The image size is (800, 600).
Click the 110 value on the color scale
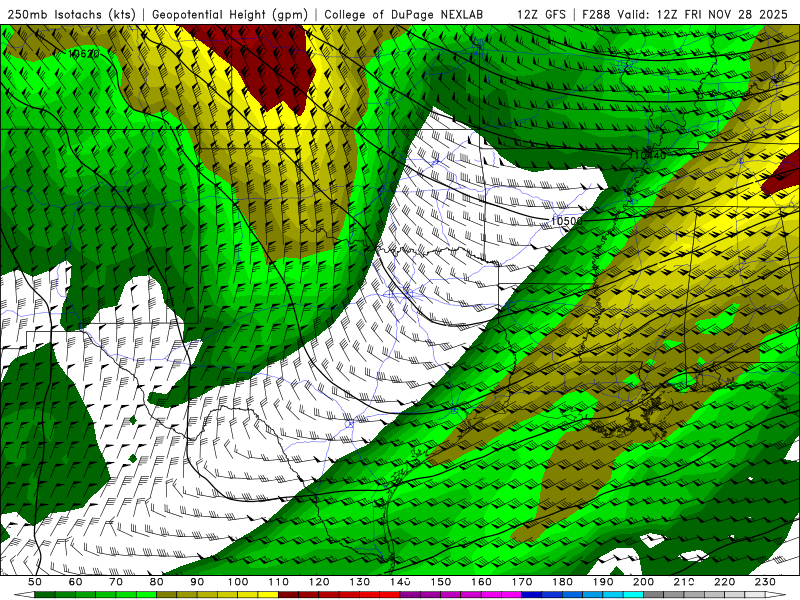click(278, 582)
